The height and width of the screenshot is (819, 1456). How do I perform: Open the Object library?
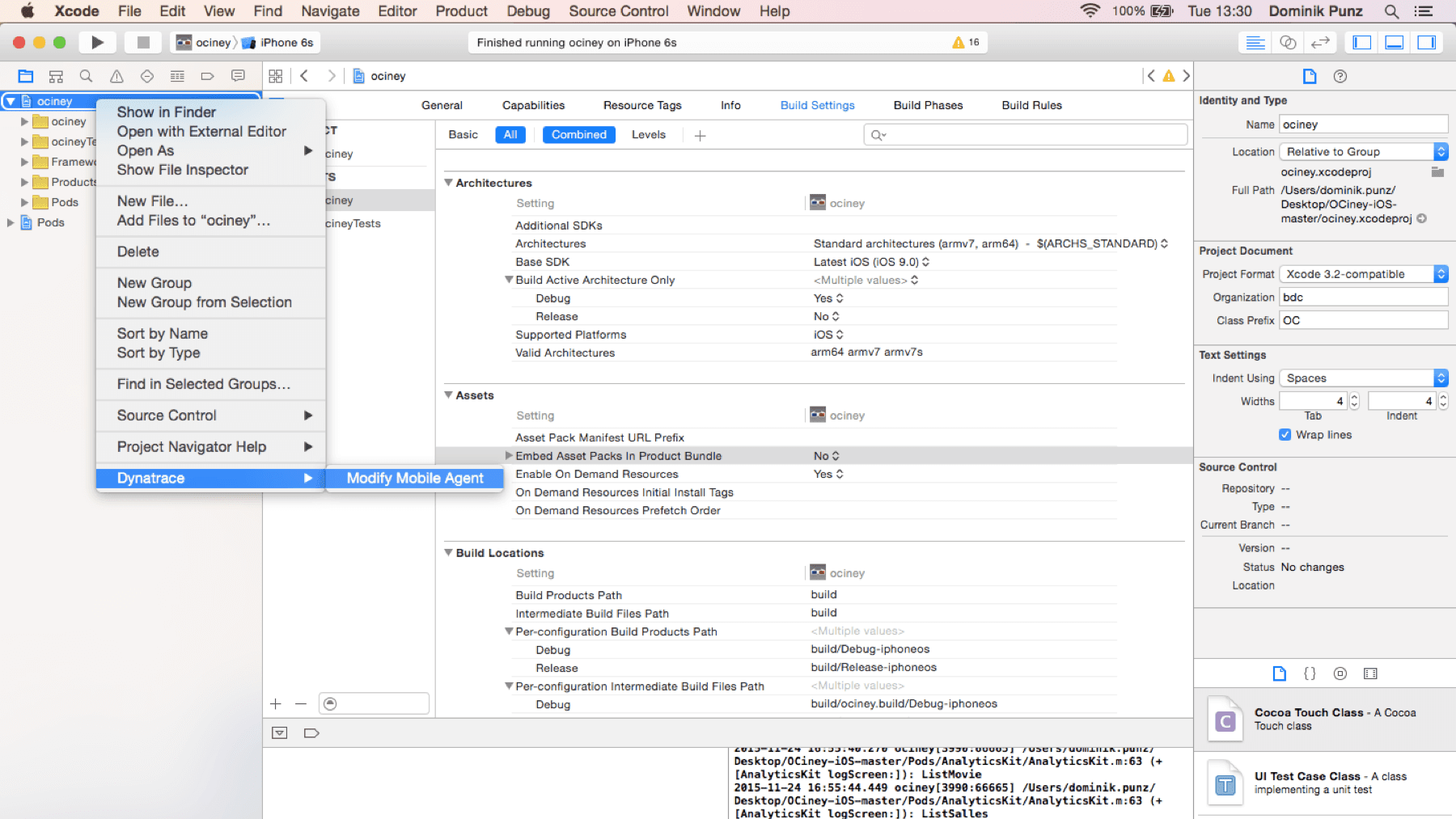click(1340, 673)
